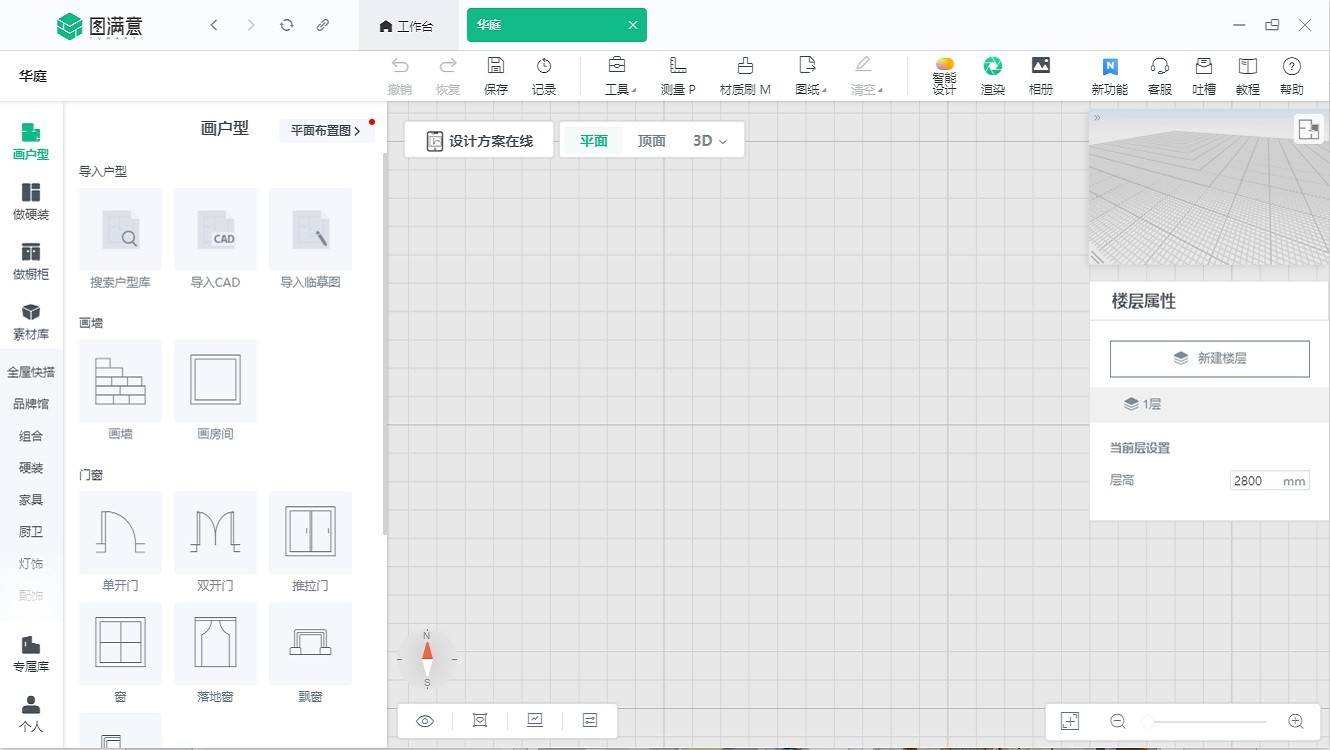
Task: Open 做橱柜 in left sidebar
Action: click(x=31, y=261)
